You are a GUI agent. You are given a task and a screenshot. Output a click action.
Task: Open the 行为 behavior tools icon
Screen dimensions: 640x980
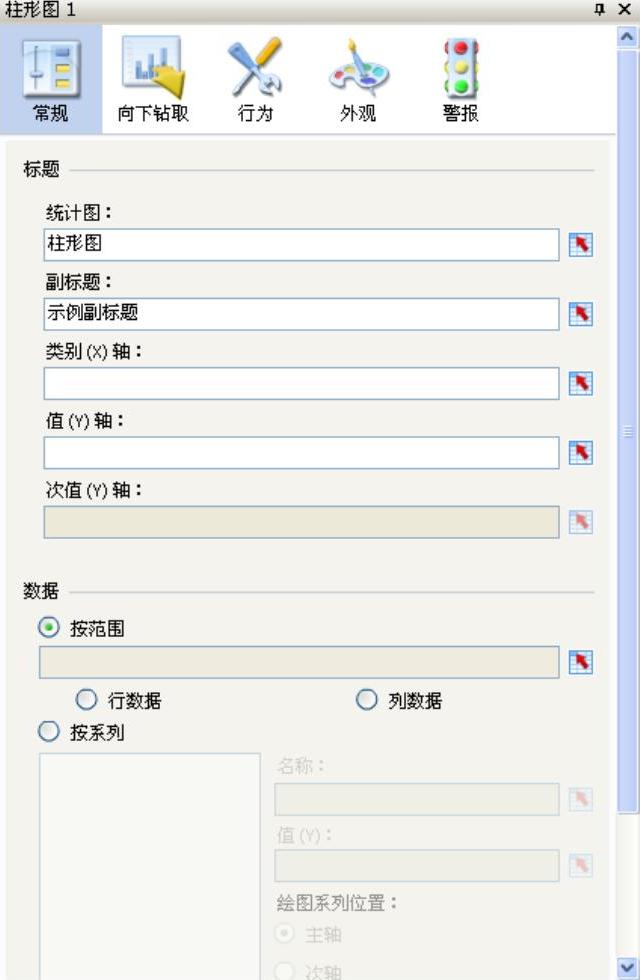tap(255, 81)
